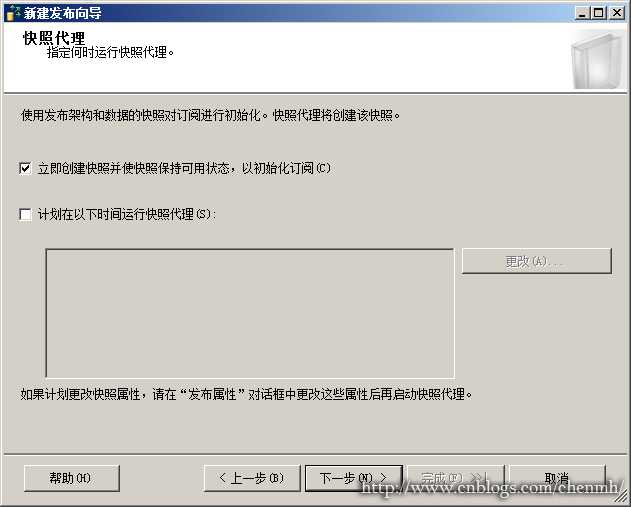Click the 新建发布向导 title bar text

click(62, 13)
